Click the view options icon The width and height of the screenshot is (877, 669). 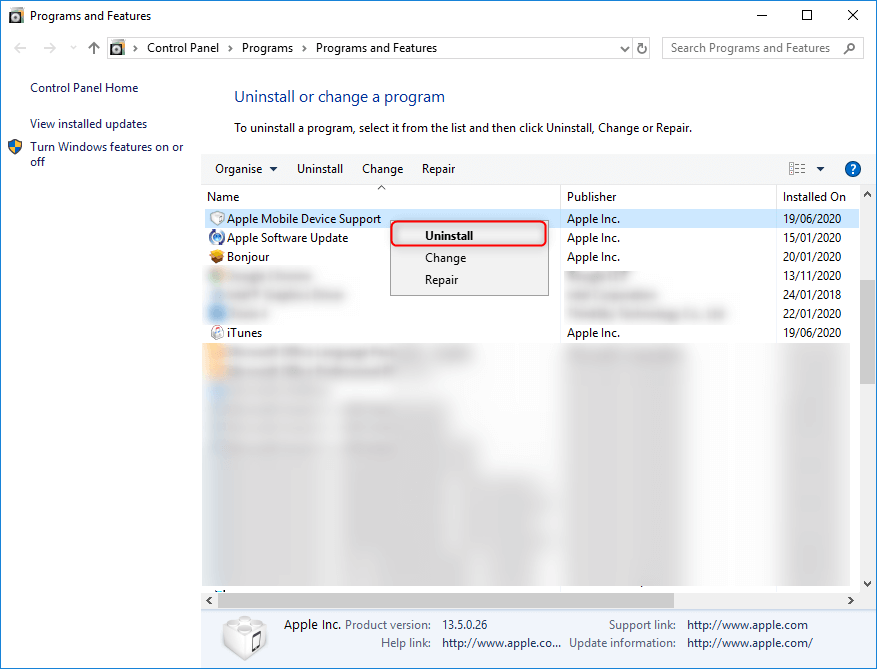(797, 169)
